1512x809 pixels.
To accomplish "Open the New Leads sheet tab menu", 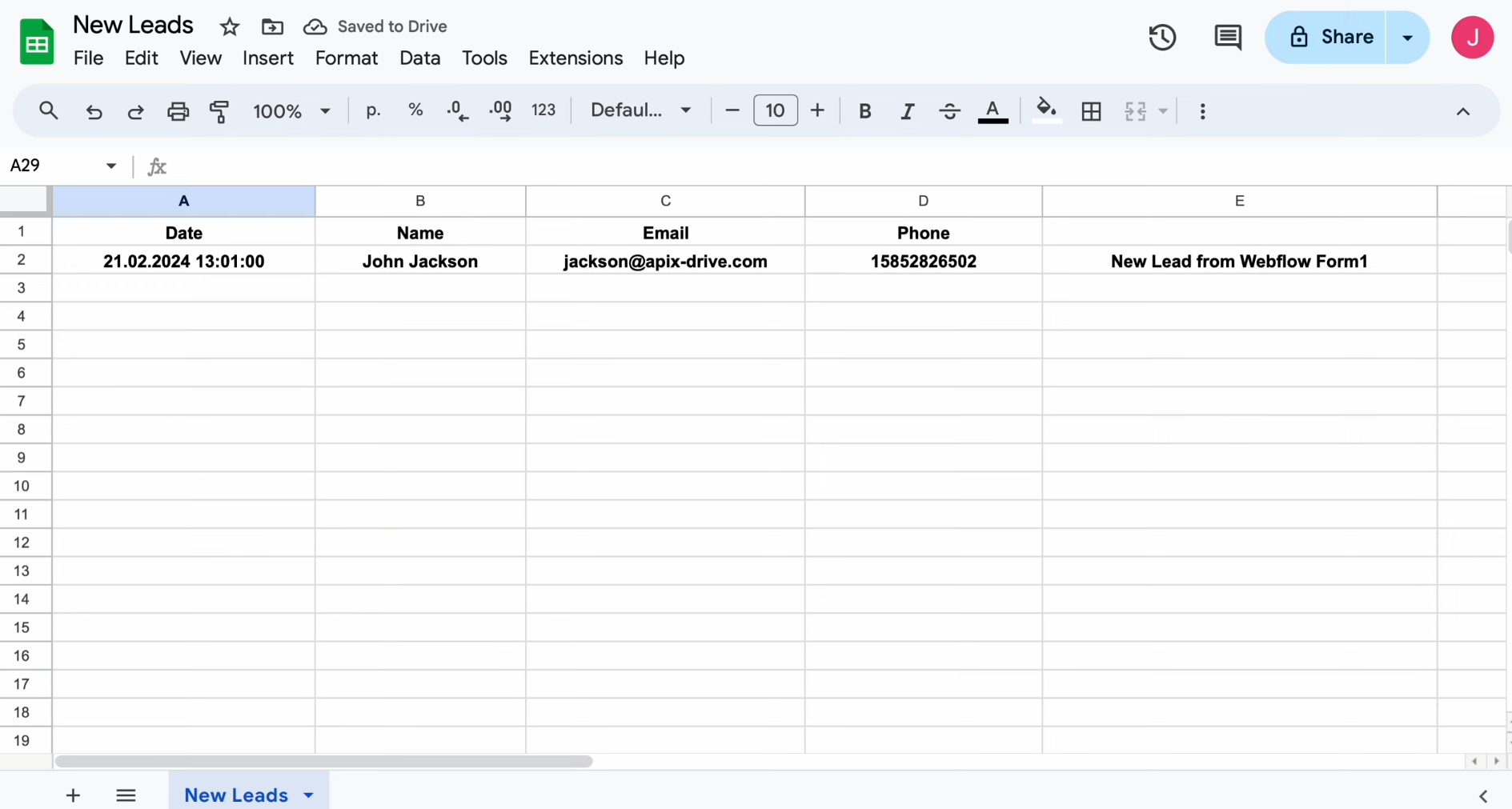I will click(x=308, y=795).
